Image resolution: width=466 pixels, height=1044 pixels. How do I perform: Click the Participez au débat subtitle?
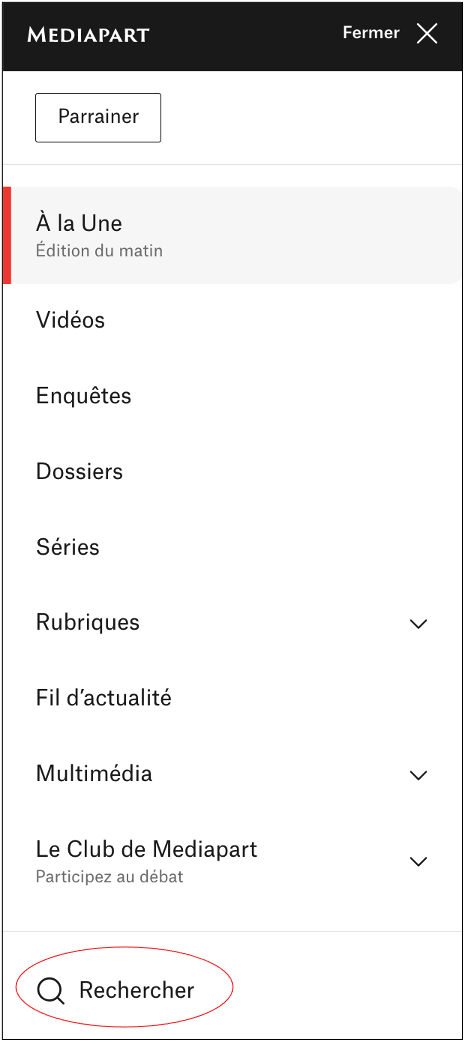110,877
